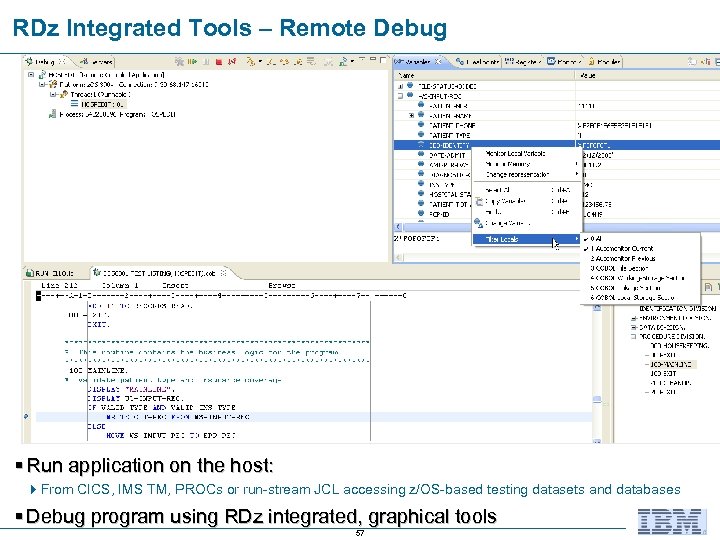Close the Variables tab with its X

click(x=438, y=61)
